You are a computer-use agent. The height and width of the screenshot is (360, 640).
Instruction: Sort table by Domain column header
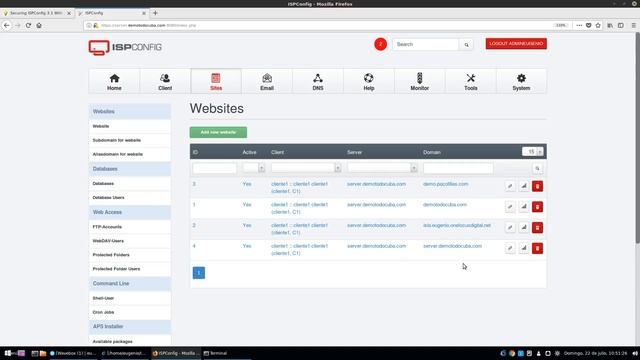(432, 152)
